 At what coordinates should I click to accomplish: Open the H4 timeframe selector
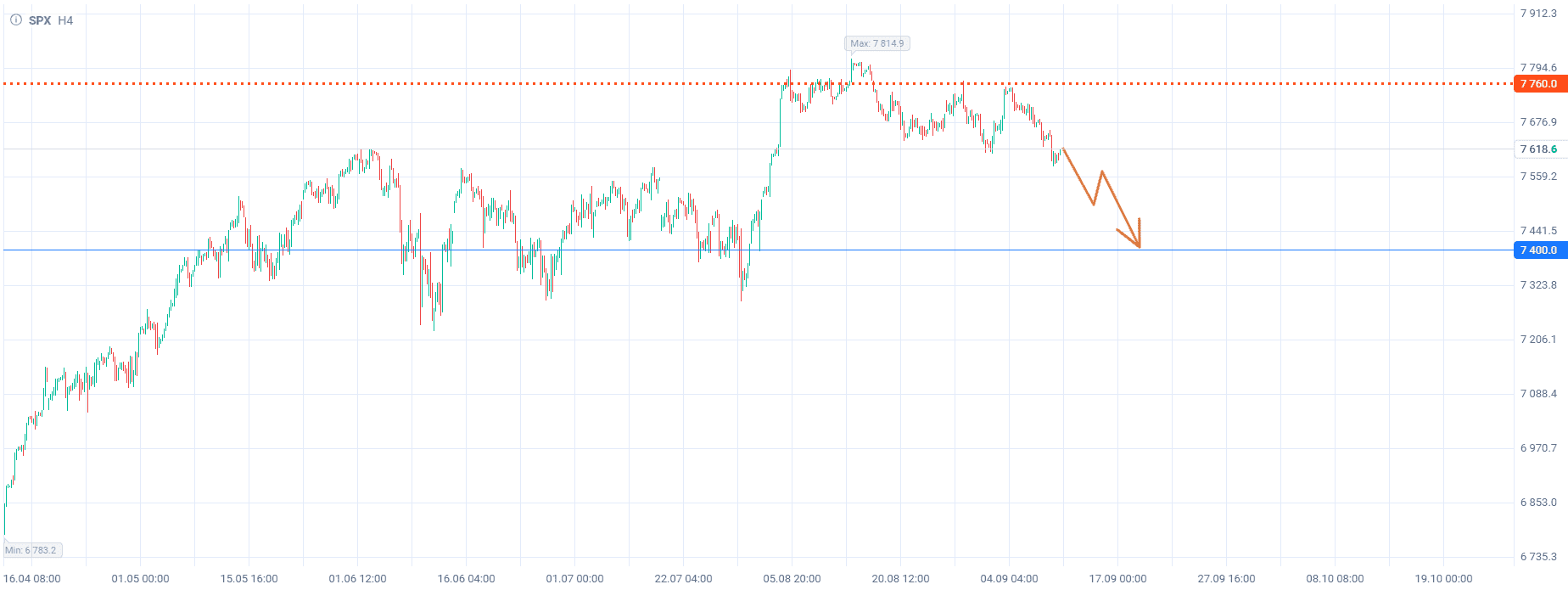point(65,20)
